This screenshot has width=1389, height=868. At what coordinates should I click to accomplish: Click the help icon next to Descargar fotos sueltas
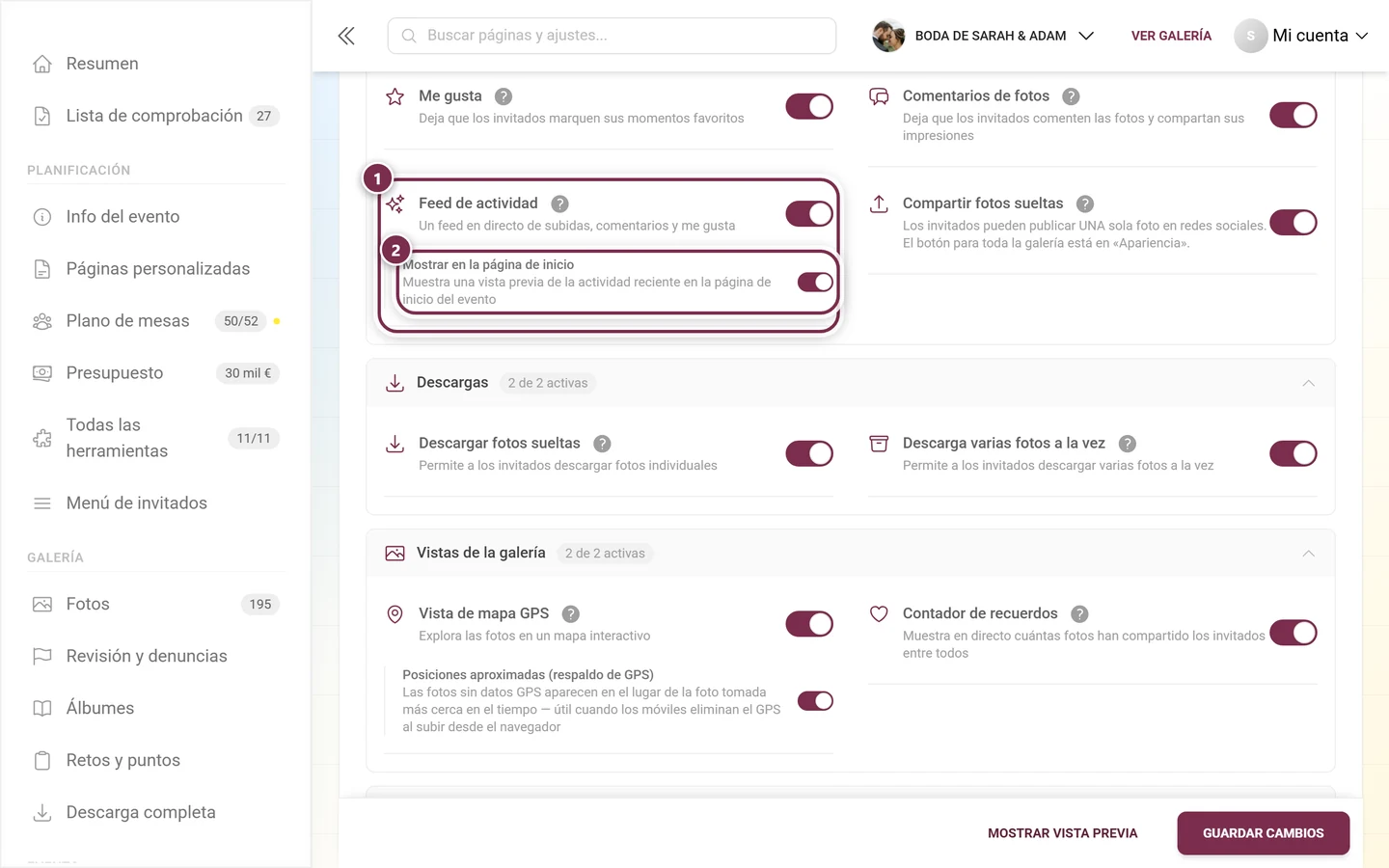[602, 444]
